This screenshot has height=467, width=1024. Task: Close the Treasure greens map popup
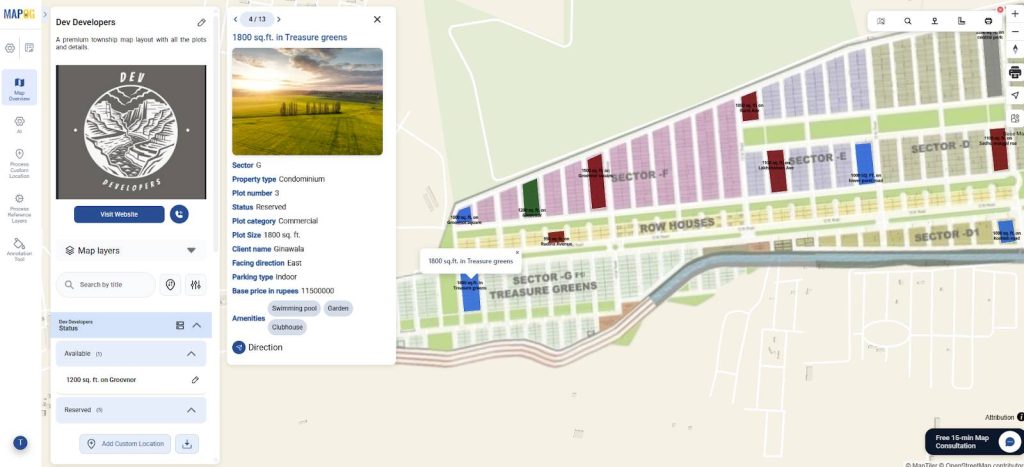click(517, 252)
